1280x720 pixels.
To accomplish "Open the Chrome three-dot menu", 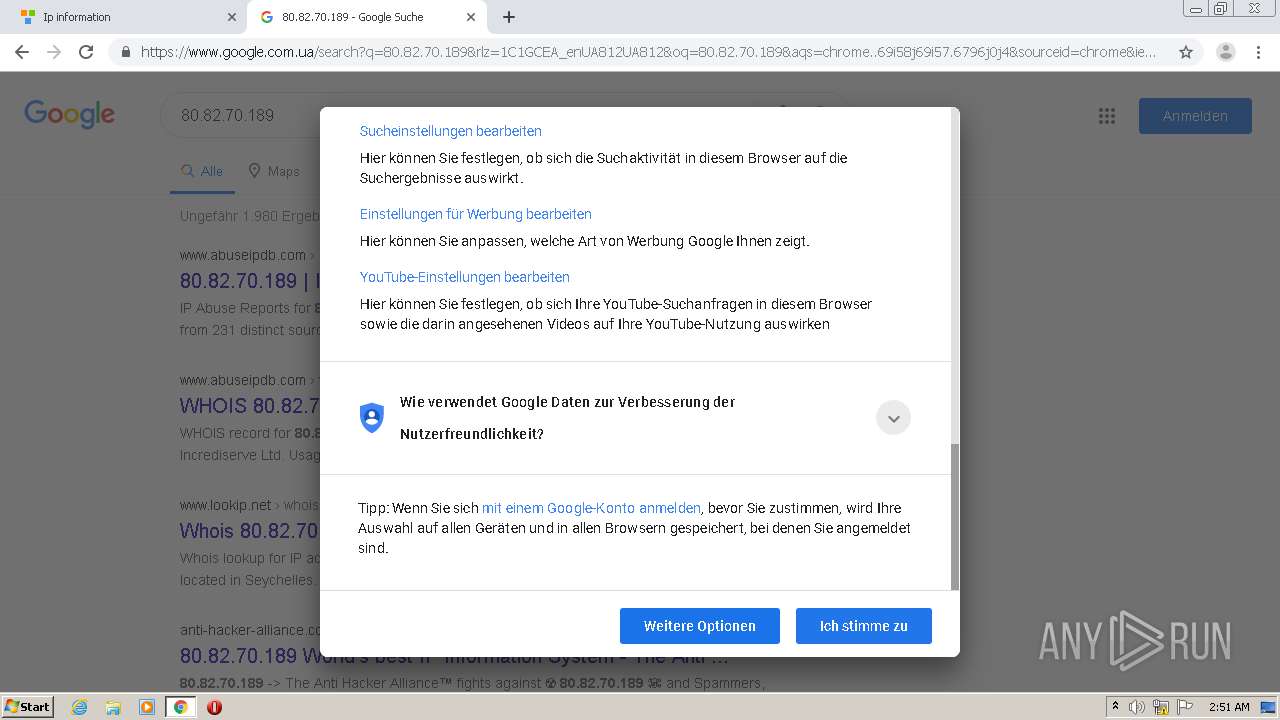I will coord(1259,52).
